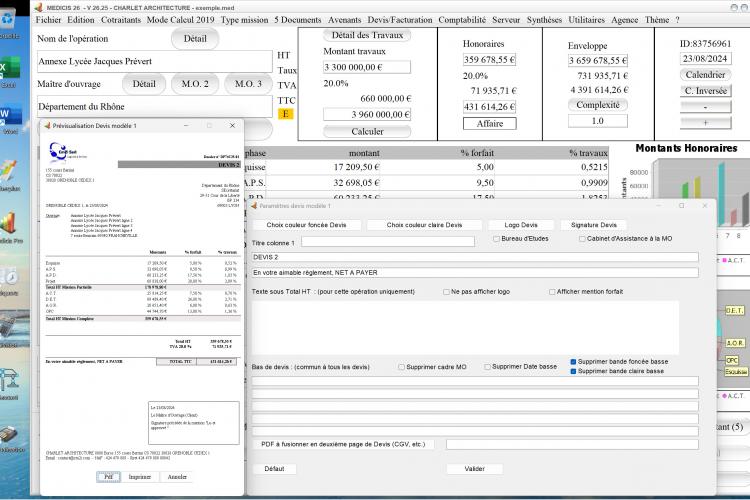Choose dark colour via Choix couleur foncée Devis
The image size is (750, 500).
306,225
